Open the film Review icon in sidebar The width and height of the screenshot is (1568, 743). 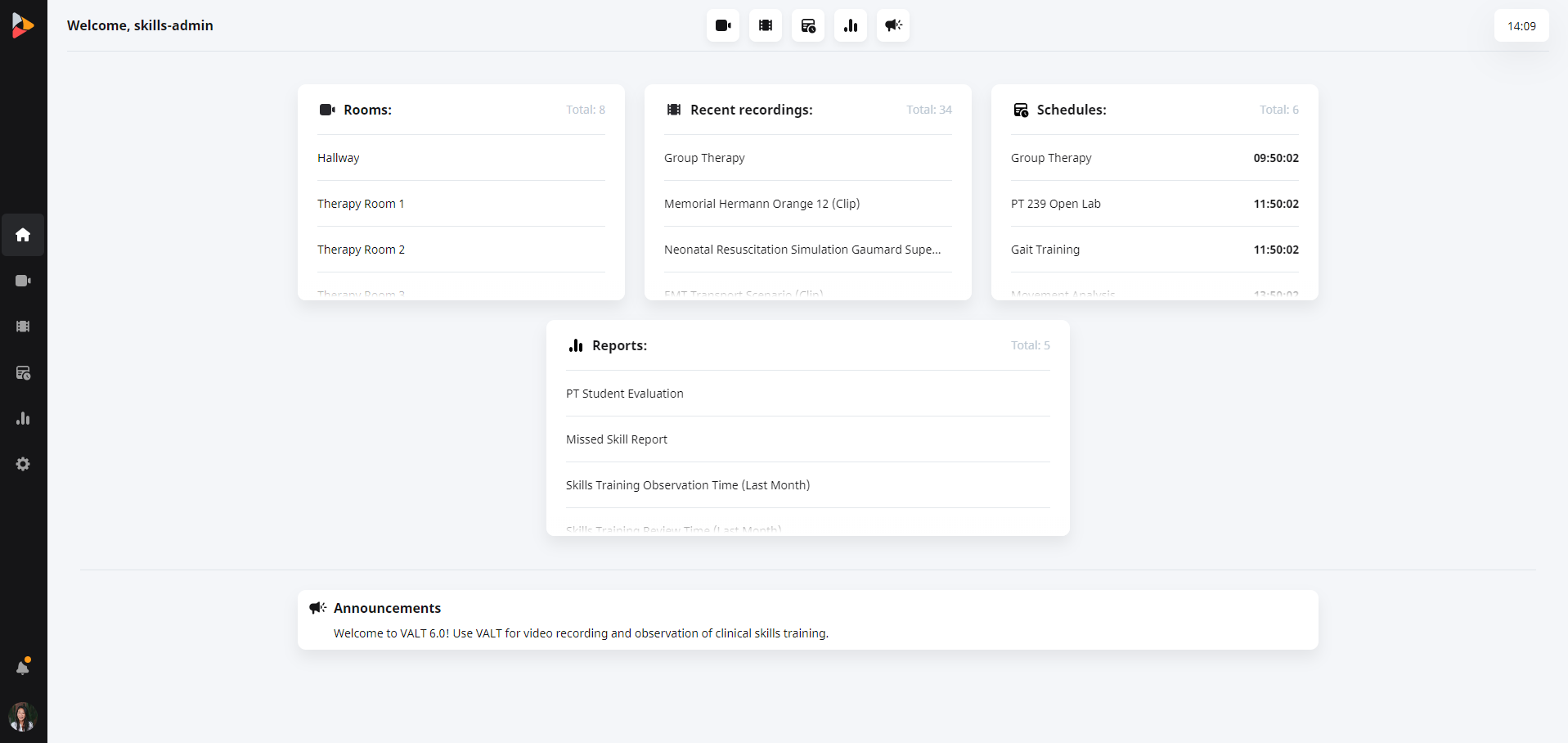(x=23, y=326)
